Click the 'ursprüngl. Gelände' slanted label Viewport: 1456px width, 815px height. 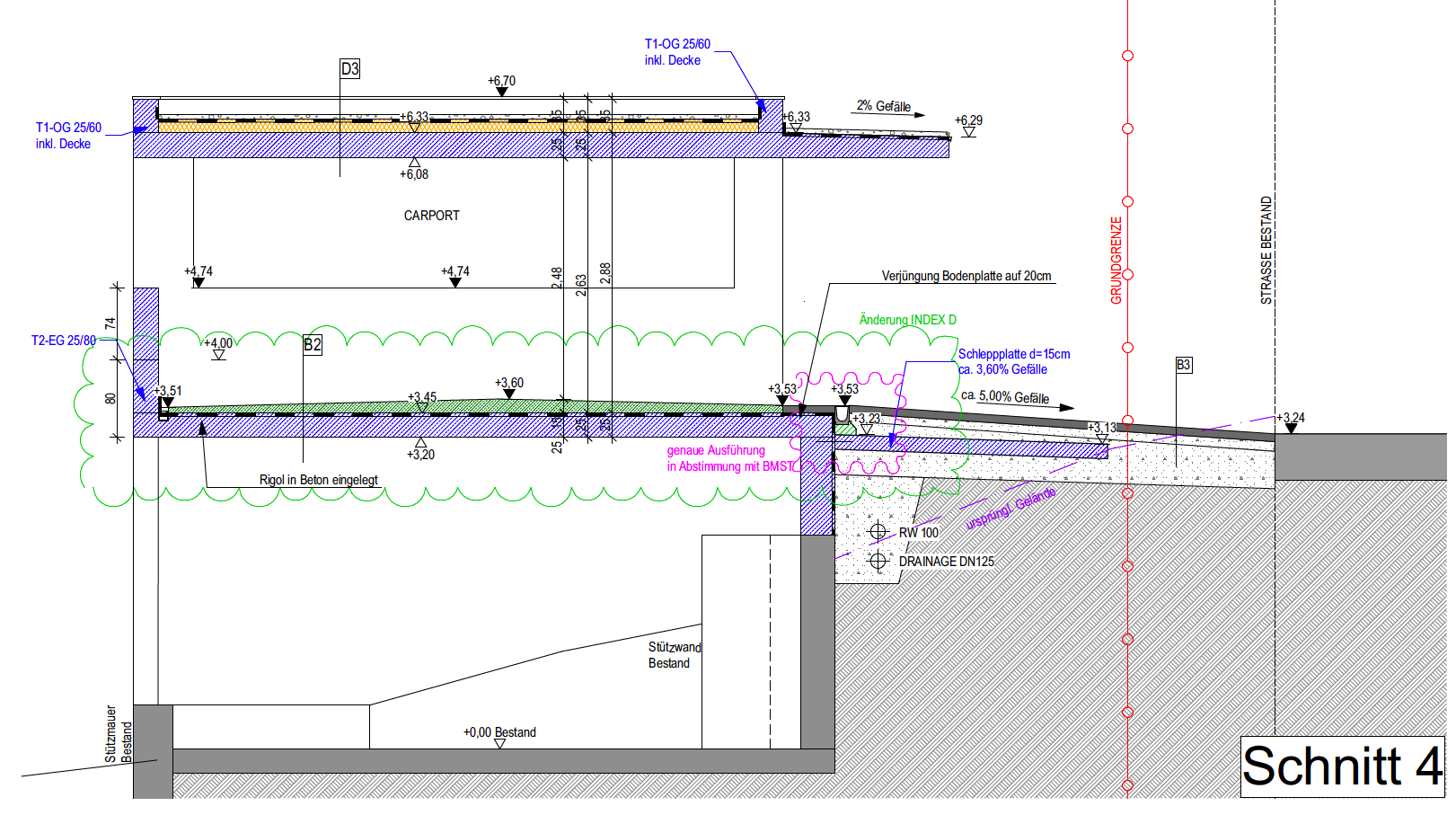pos(1011,509)
